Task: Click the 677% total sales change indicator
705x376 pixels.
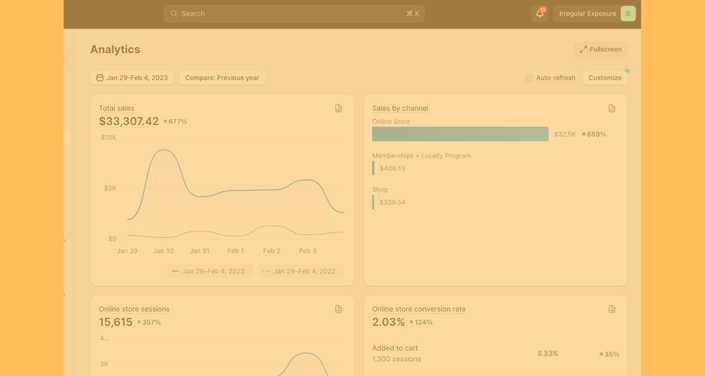Action: (175, 121)
